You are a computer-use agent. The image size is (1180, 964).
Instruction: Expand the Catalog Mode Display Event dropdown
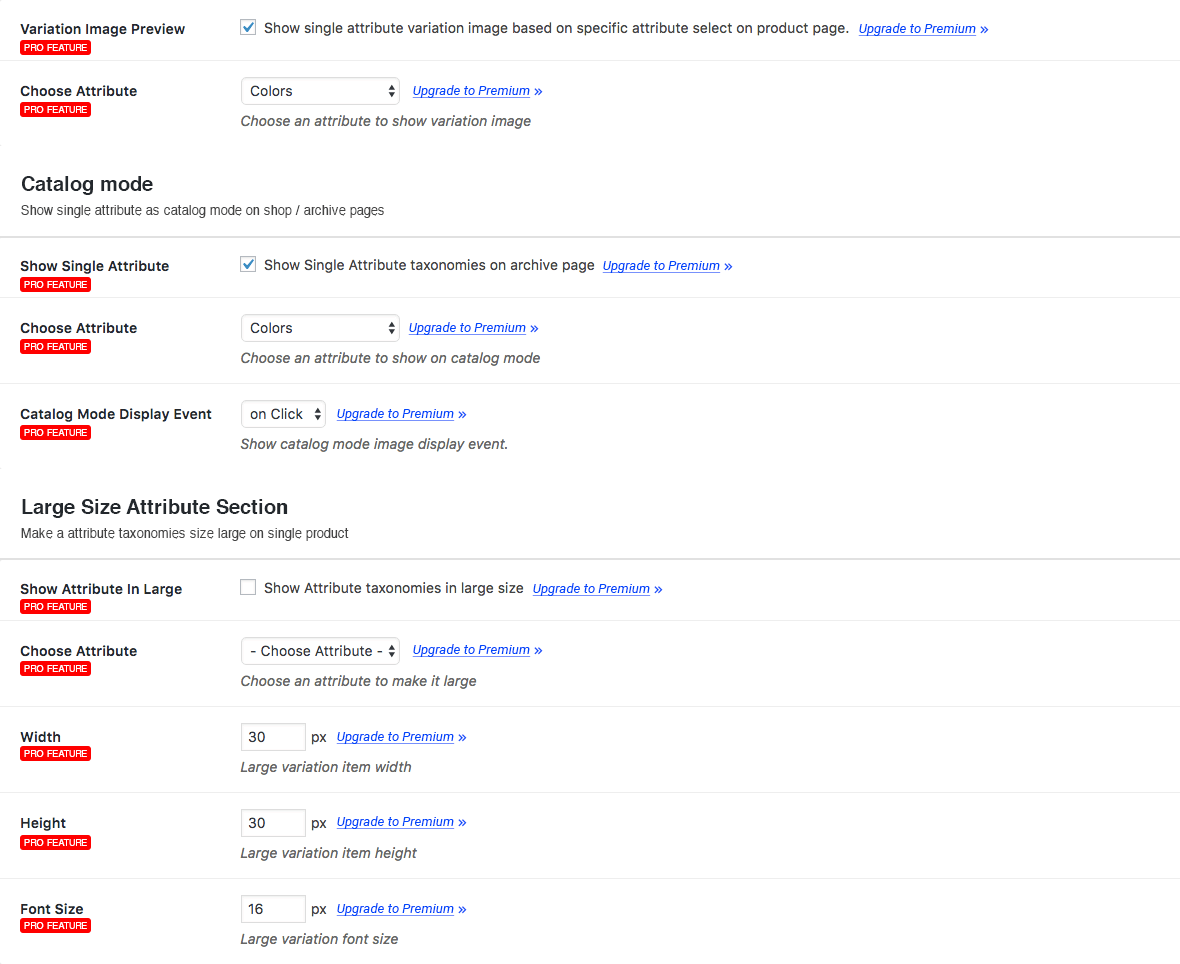click(x=283, y=414)
